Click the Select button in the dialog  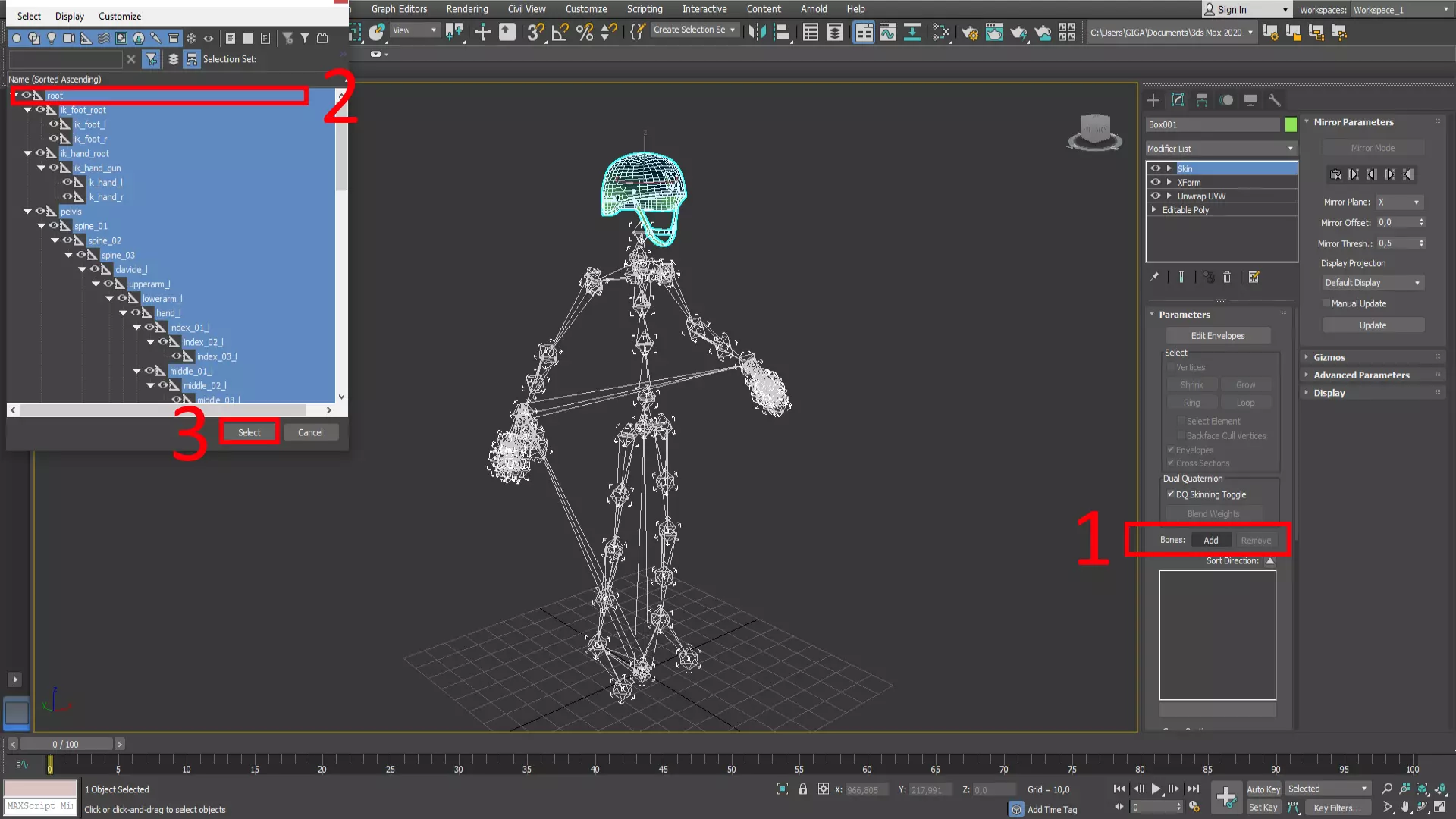249,432
